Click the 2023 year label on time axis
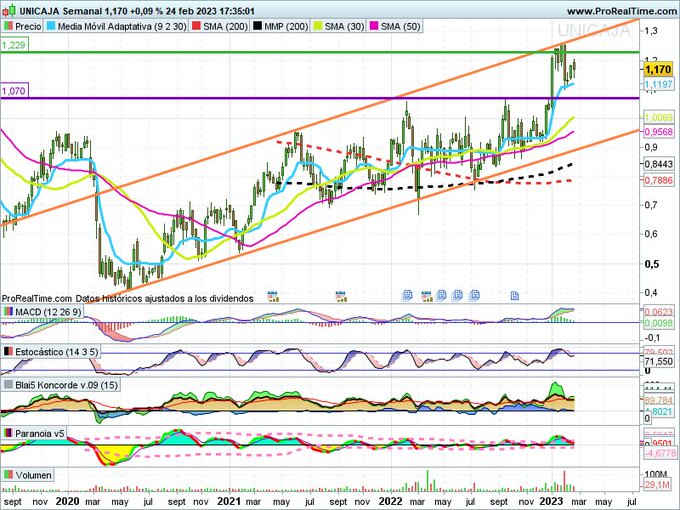Screen dimensions: 680x510 coord(551,501)
